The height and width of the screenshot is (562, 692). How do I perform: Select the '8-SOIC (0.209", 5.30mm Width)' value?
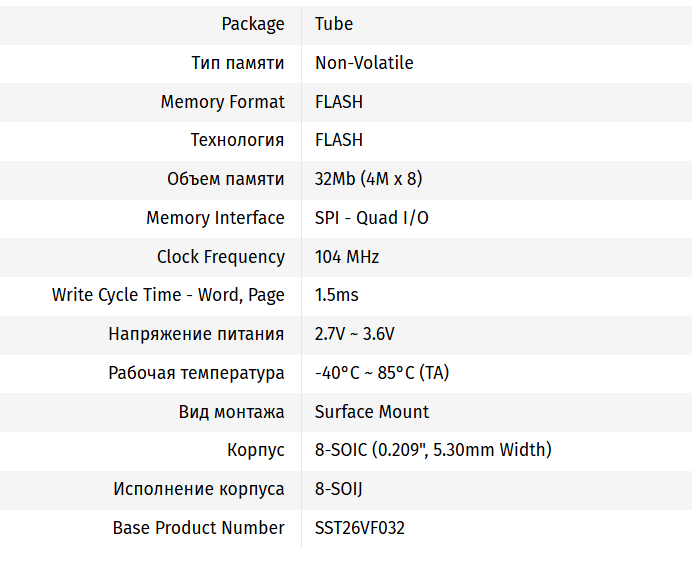tap(433, 450)
